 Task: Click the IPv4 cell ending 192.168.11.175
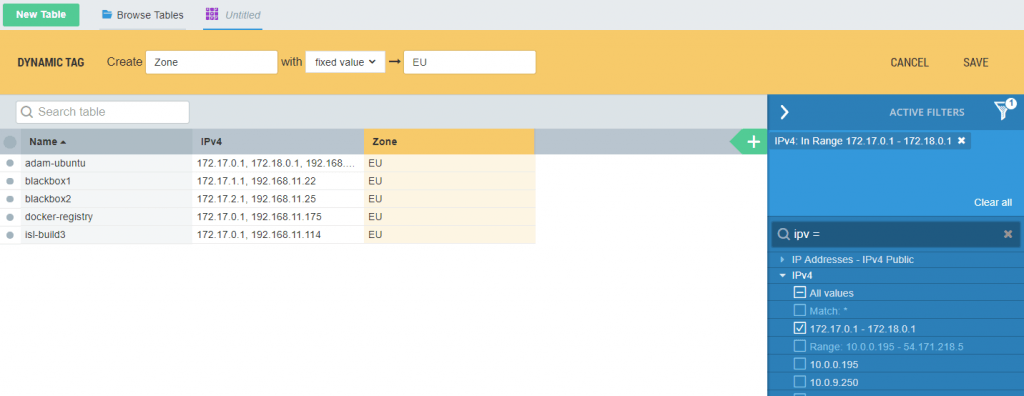point(278,216)
